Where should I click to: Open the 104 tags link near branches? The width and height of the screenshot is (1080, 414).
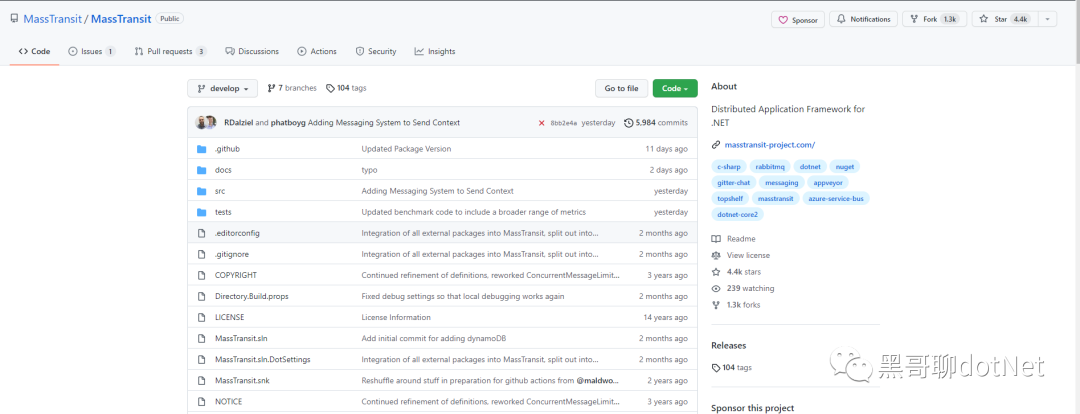(x=346, y=88)
